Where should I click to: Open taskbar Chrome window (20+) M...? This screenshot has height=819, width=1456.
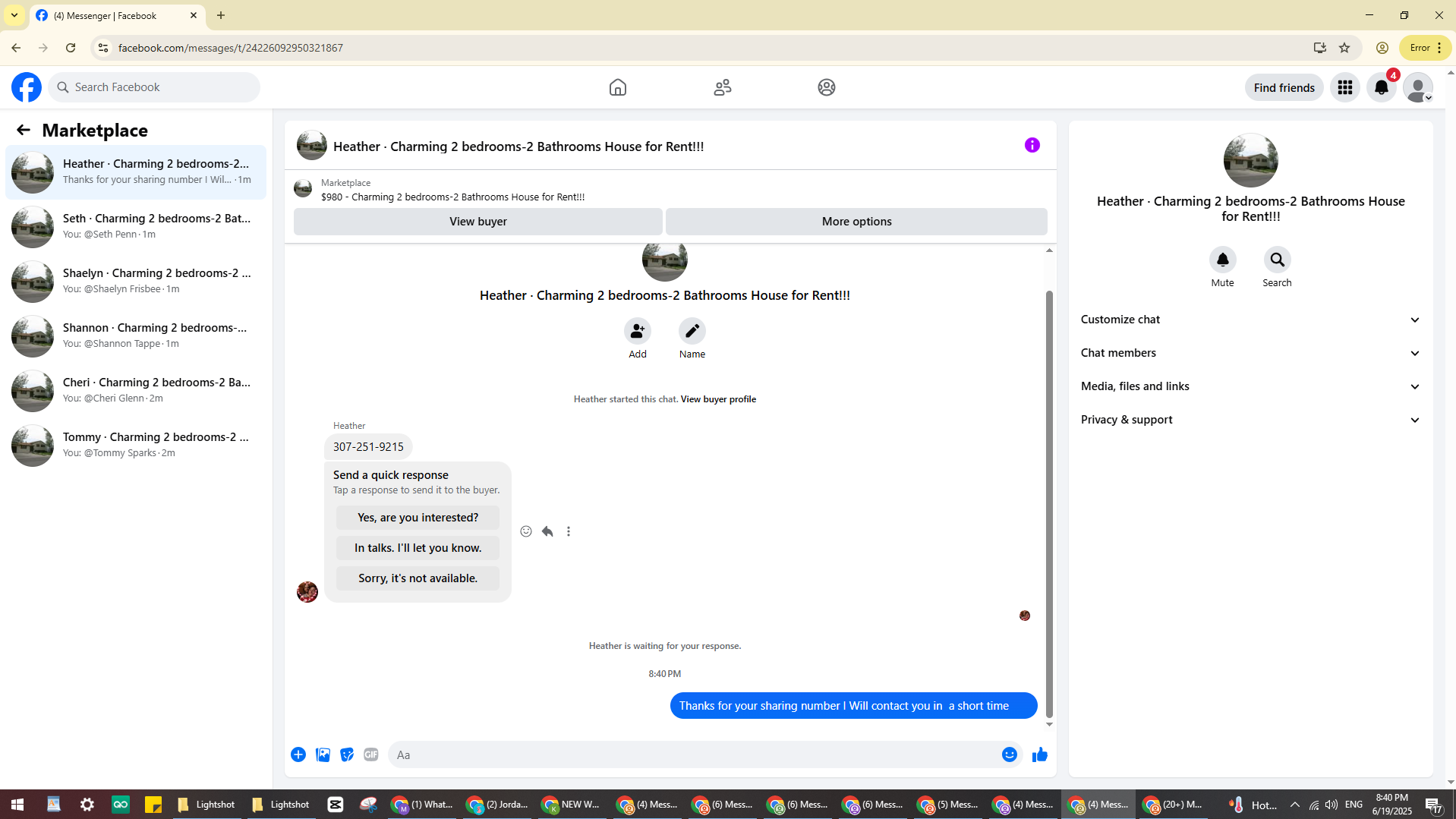point(1174,805)
